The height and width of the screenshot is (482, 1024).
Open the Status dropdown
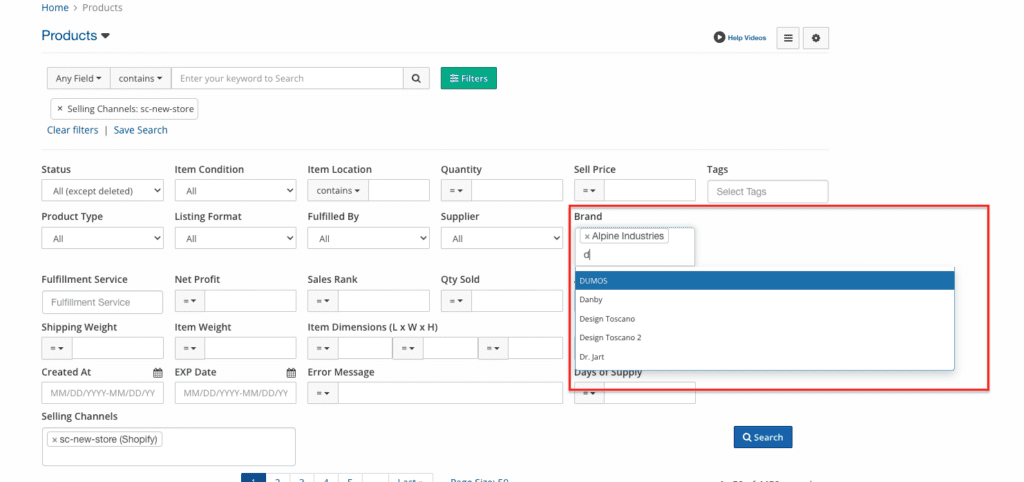pyautogui.click(x=102, y=191)
